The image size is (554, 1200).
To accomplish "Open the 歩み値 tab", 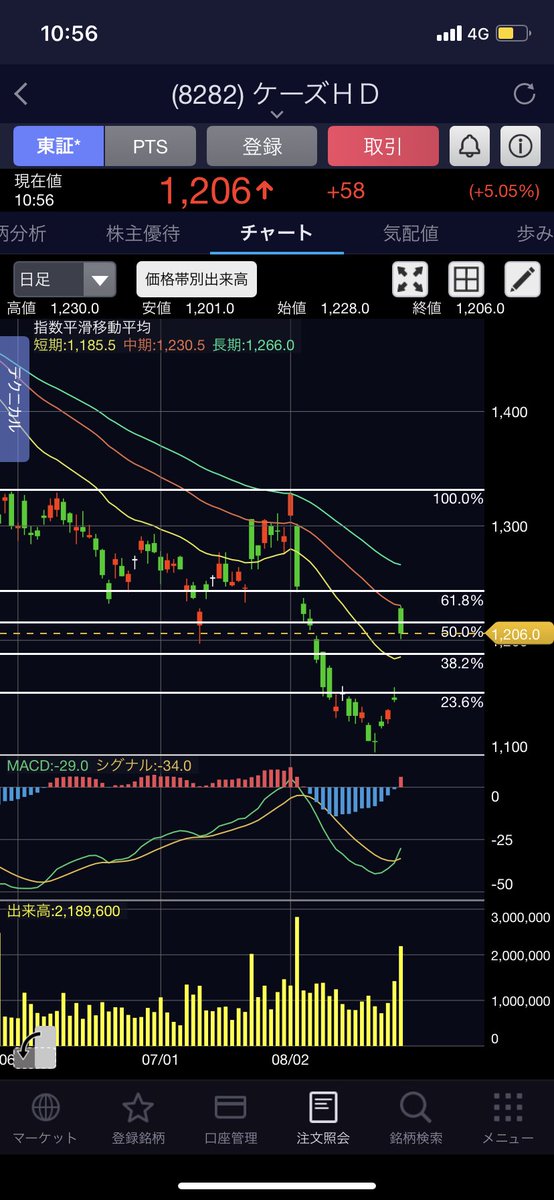I will click(535, 233).
